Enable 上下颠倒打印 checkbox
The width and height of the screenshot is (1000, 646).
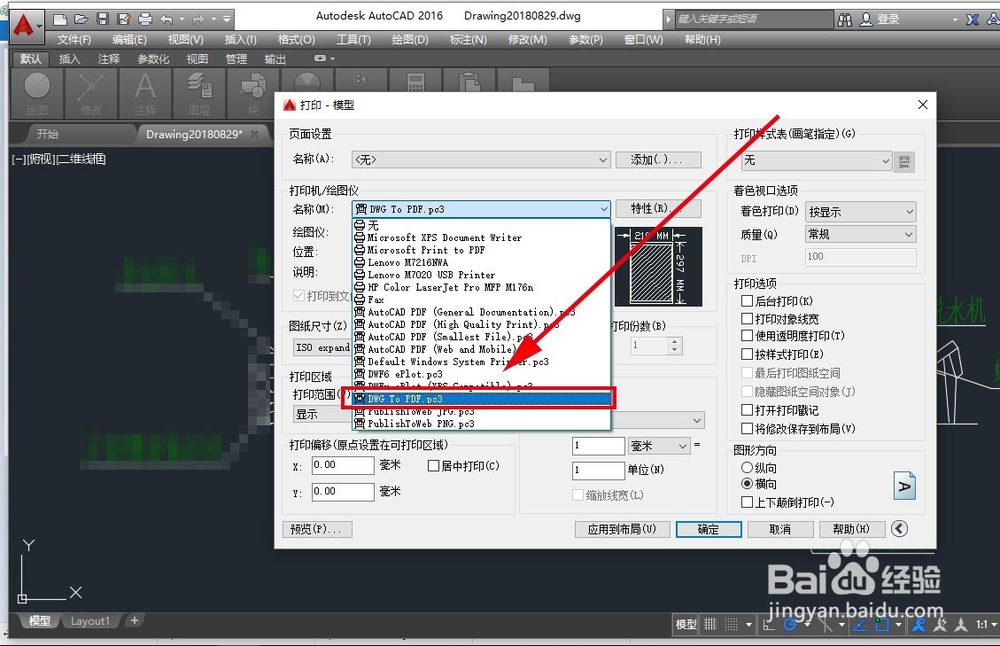click(x=747, y=503)
